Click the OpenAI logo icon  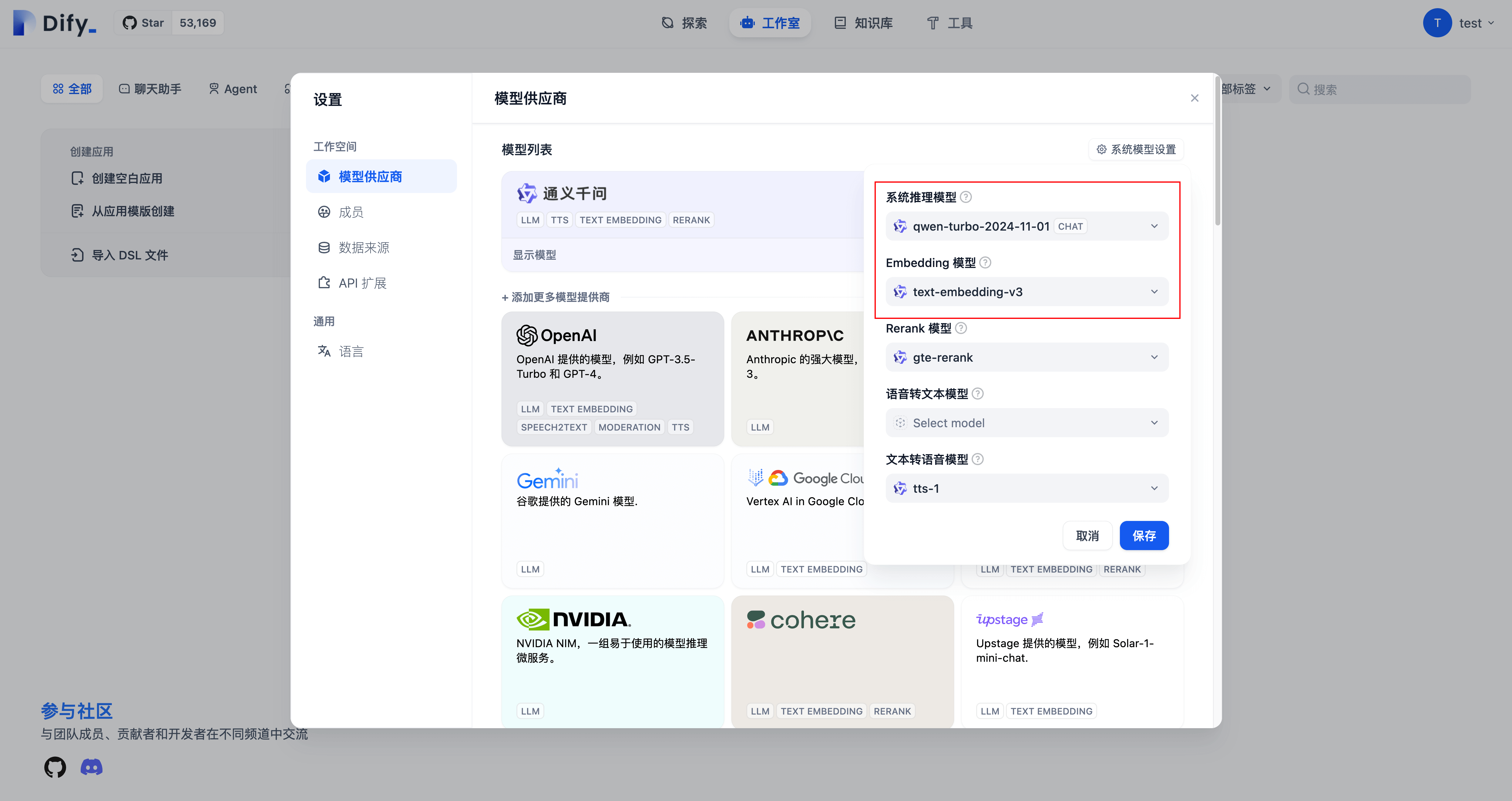526,335
